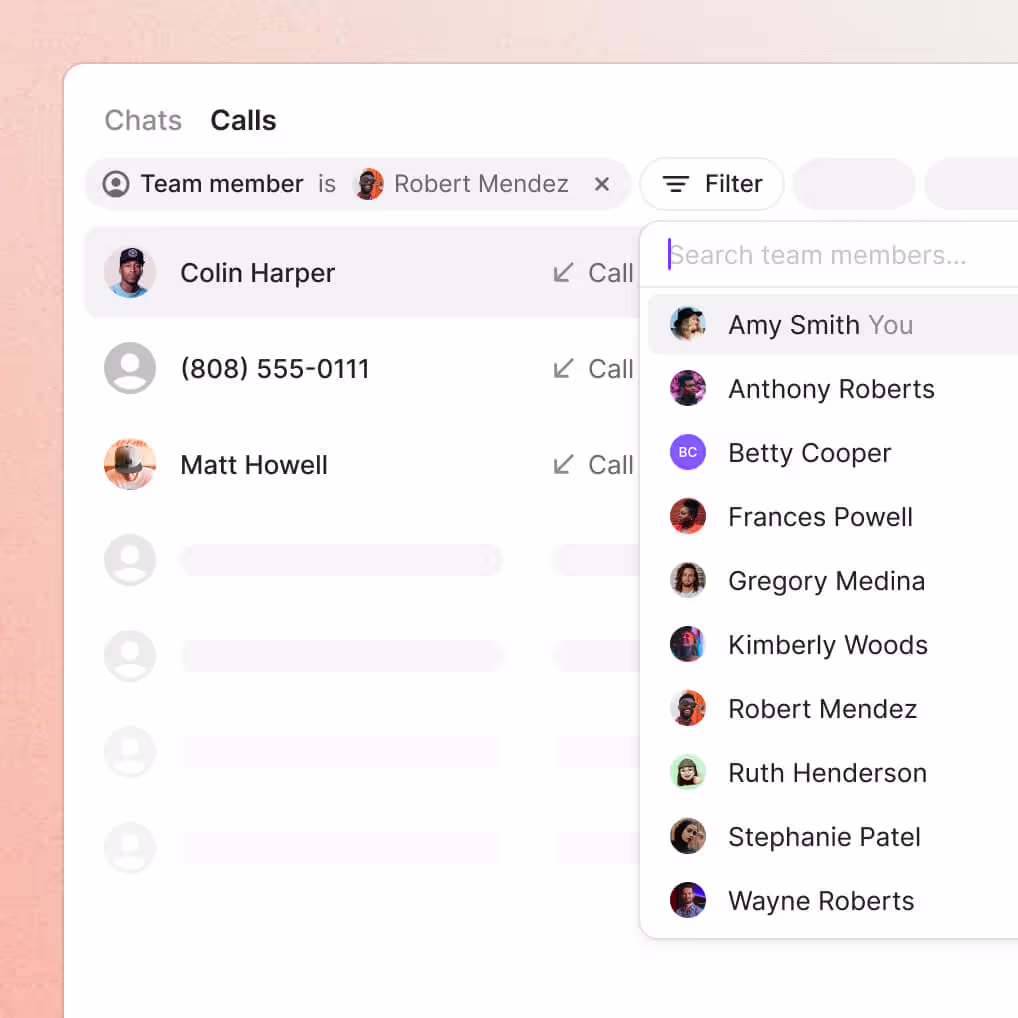The height and width of the screenshot is (1018, 1018).
Task: Open the Matt Howell call entry
Action: [362, 465]
